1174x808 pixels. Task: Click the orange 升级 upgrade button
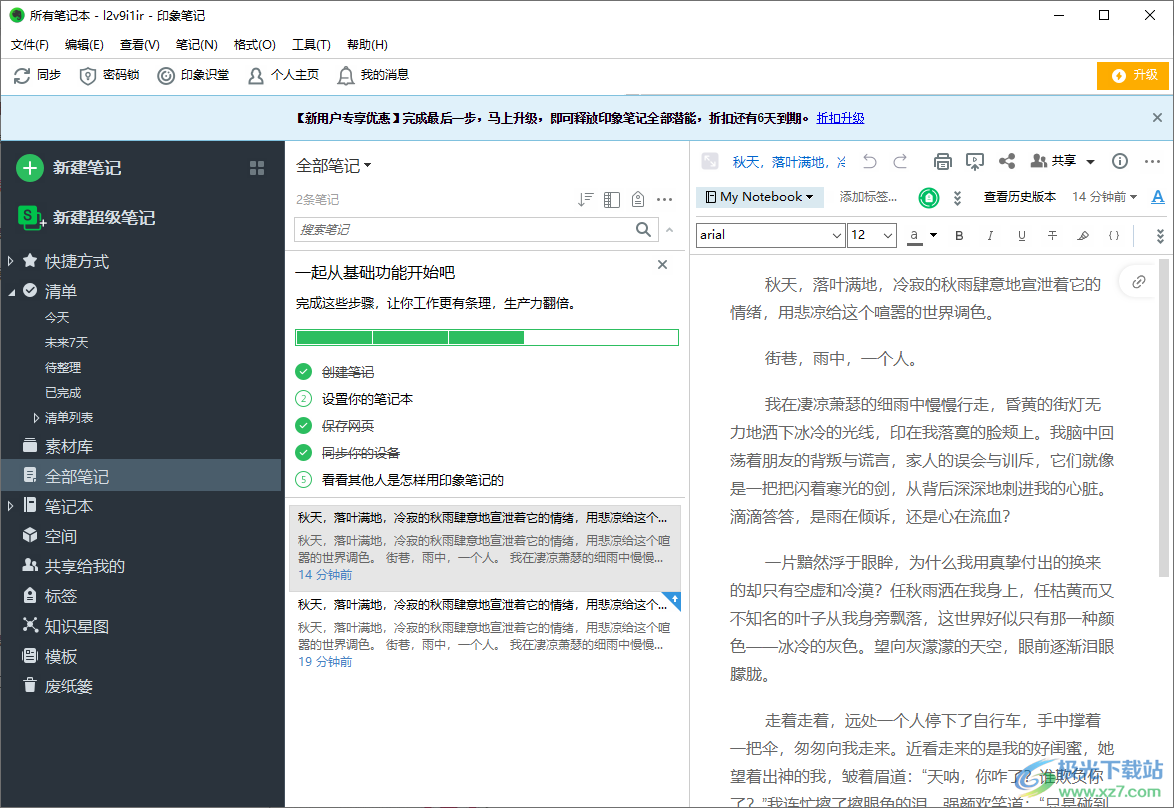point(1133,75)
